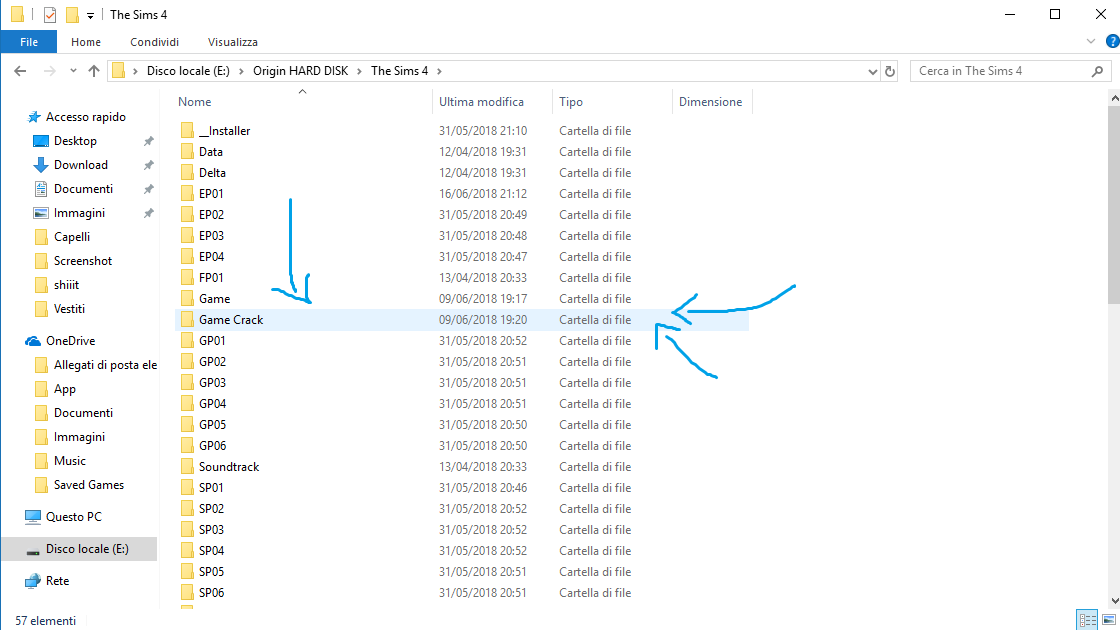Click the Forward navigation arrow
1120x630 pixels.
click(49, 71)
